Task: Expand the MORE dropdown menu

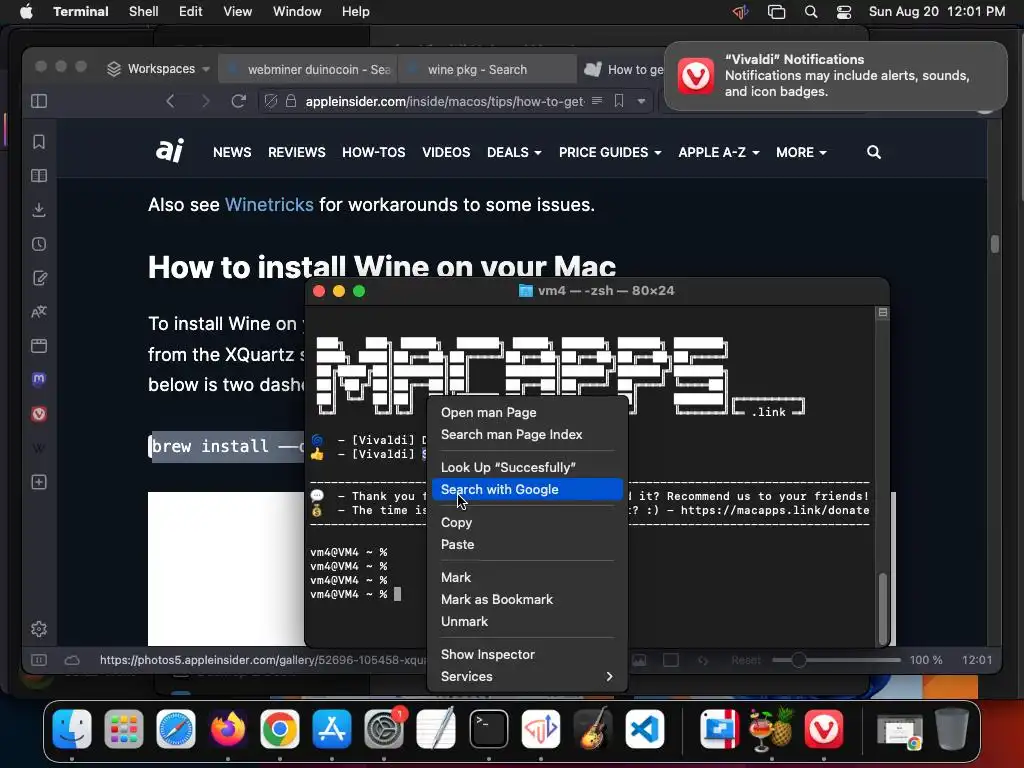Action: [801, 152]
